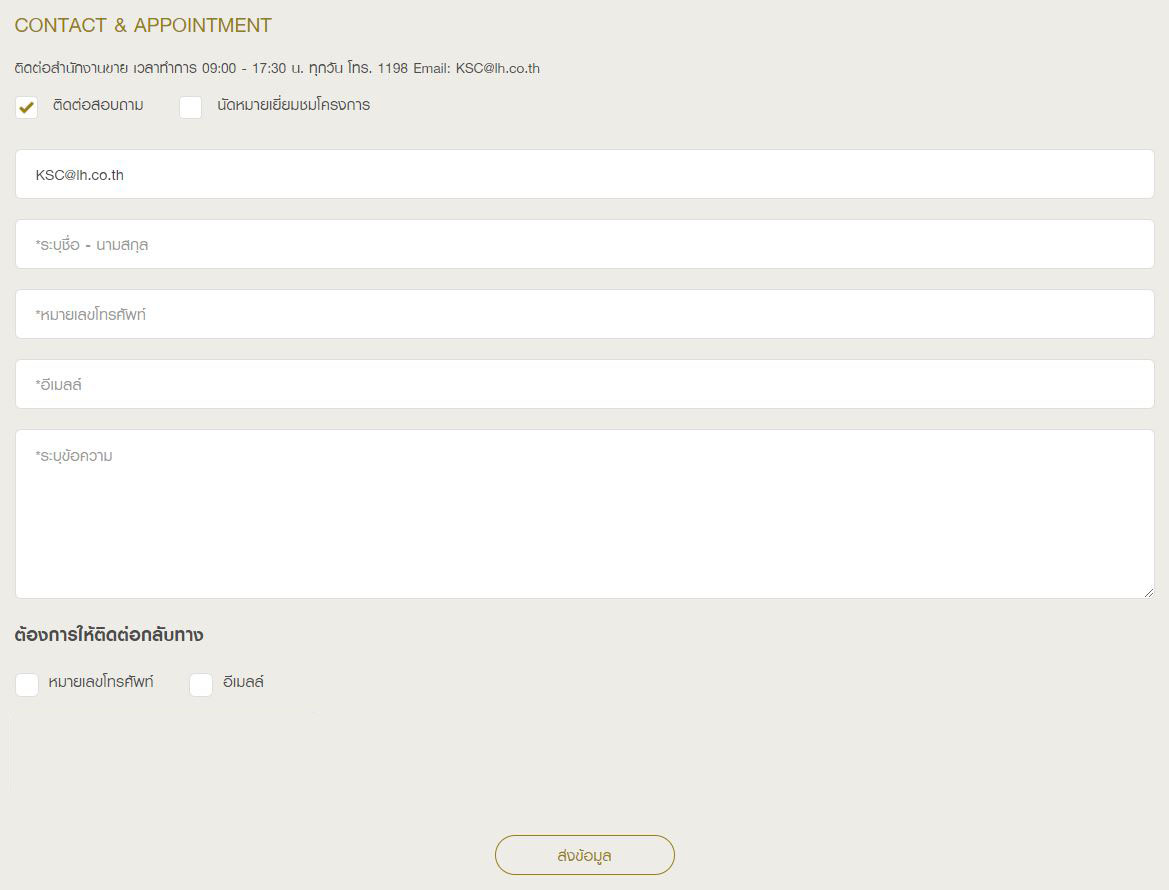Click the CONTACT & APPOINTMENT heading

click(x=143, y=26)
